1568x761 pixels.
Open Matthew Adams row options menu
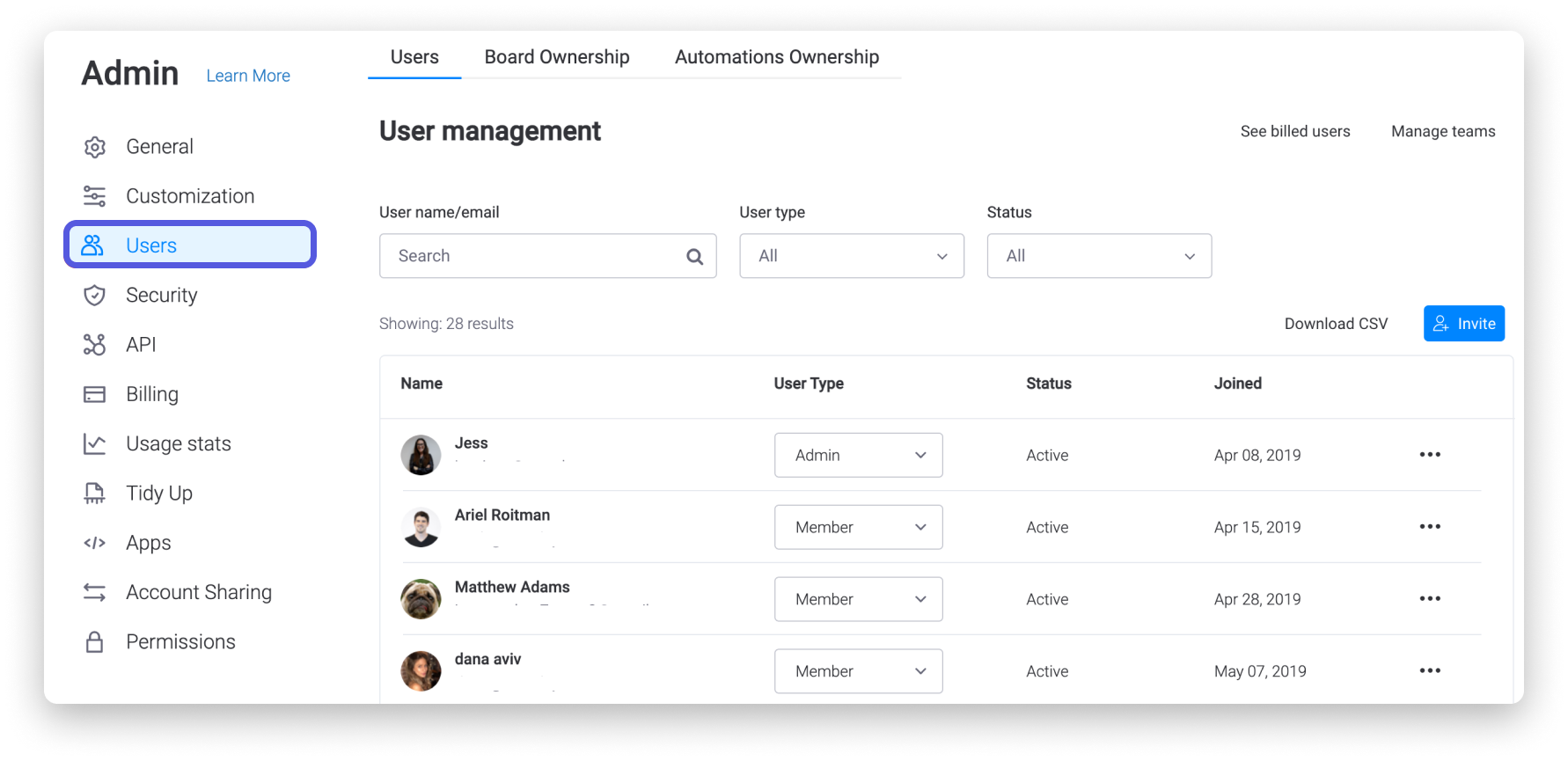tap(1430, 599)
